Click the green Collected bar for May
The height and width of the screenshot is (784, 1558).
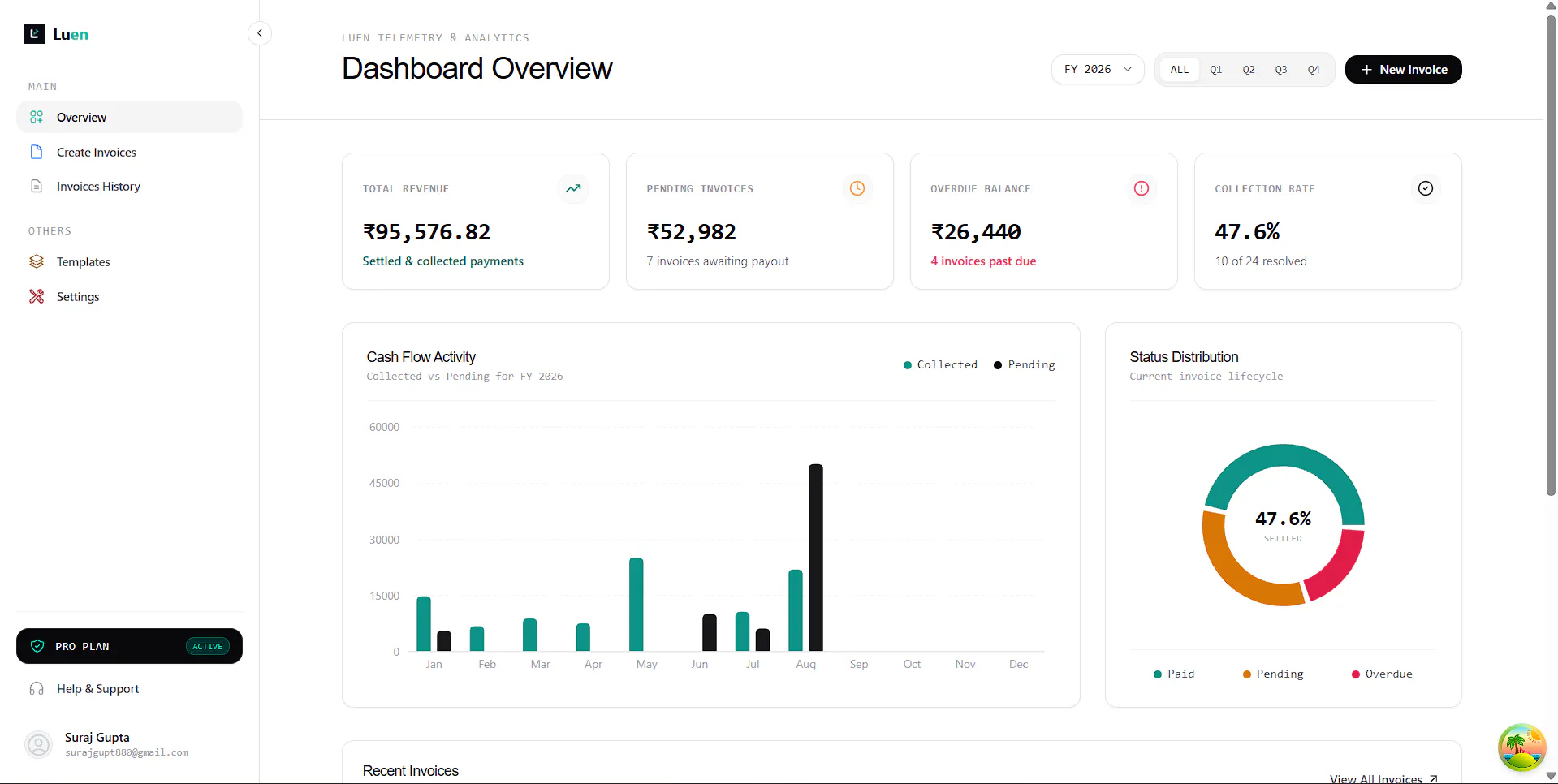[x=637, y=605]
